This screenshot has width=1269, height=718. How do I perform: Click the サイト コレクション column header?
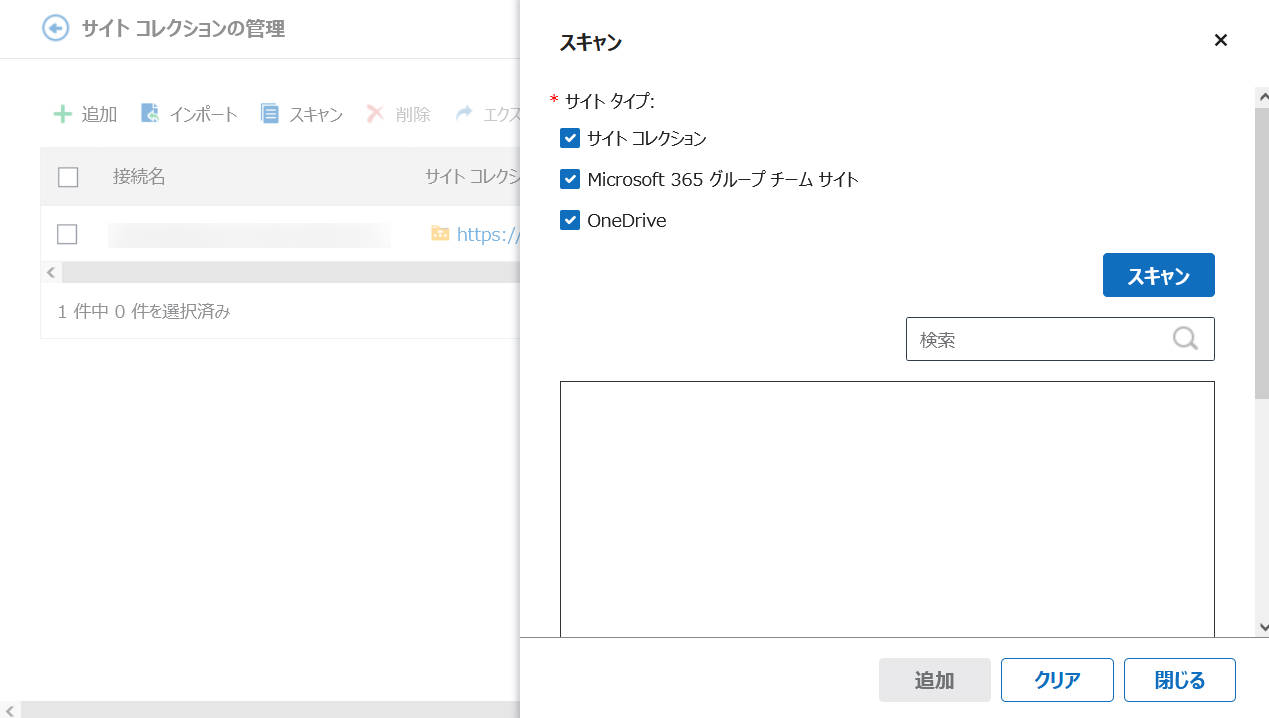472,177
